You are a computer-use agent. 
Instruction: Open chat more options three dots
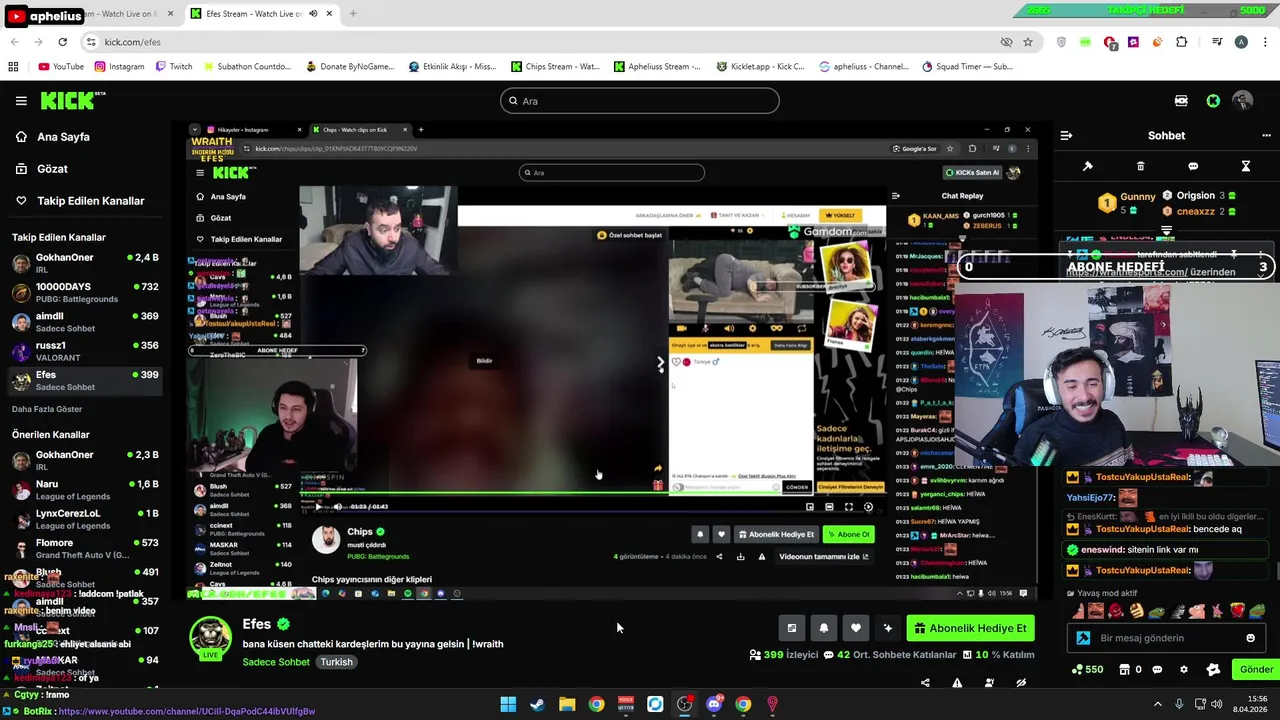[1266, 135]
